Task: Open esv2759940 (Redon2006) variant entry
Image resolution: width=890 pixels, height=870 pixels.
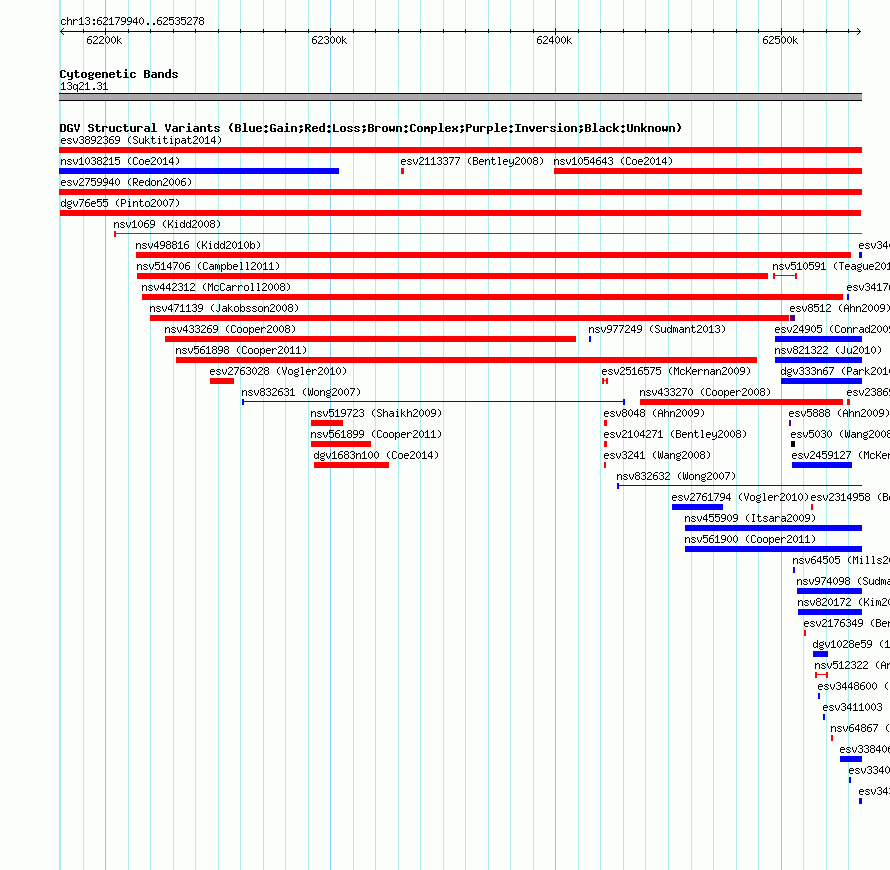Action: click(126, 182)
